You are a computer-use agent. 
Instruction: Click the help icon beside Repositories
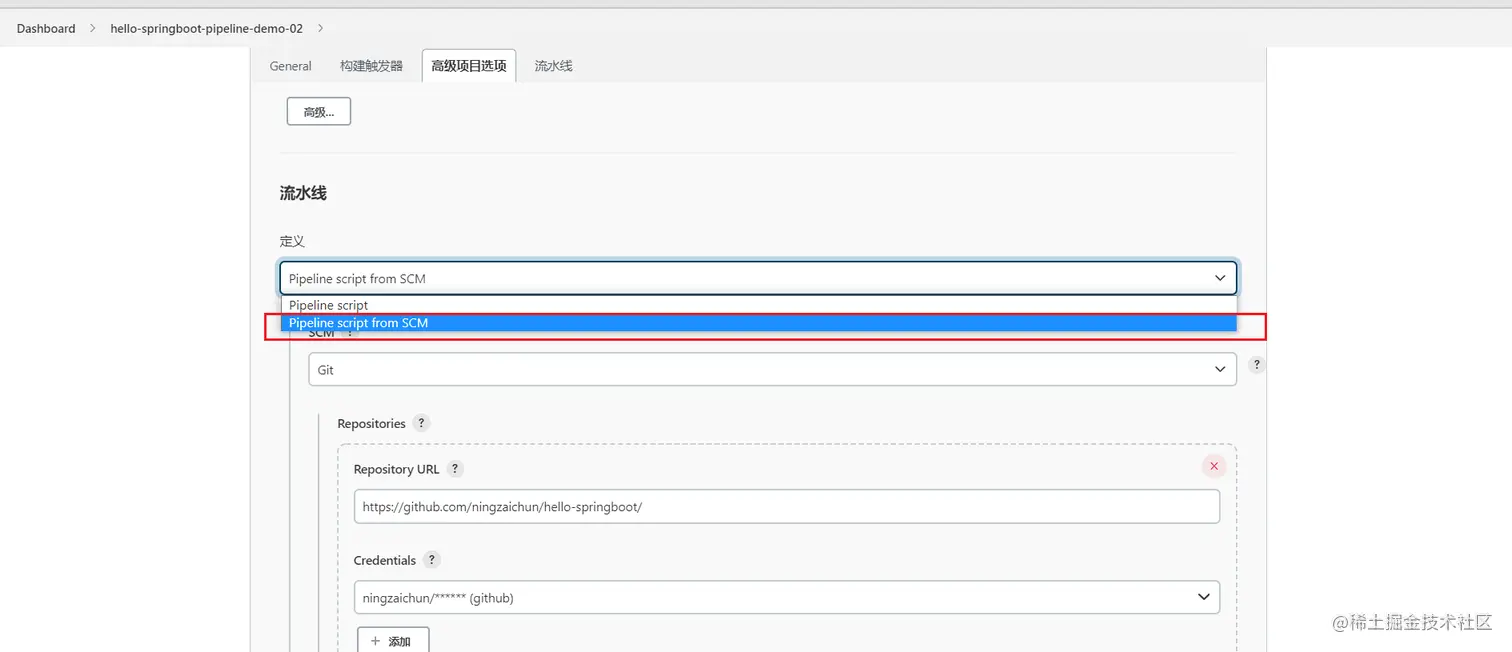click(x=421, y=423)
